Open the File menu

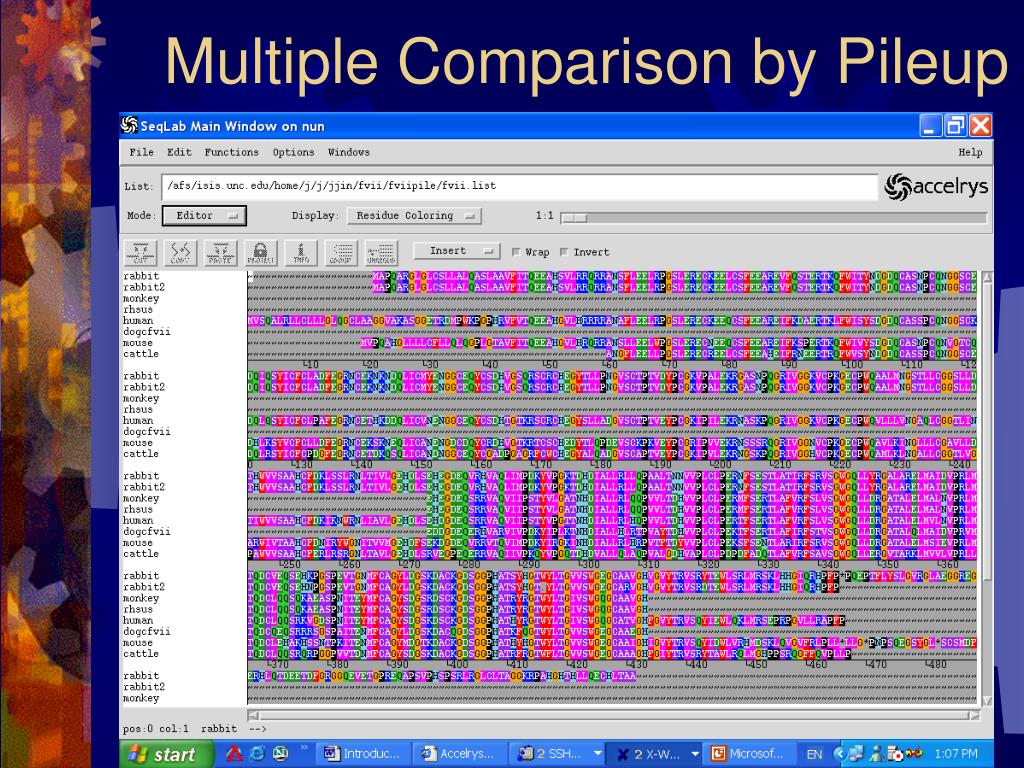tap(141, 152)
